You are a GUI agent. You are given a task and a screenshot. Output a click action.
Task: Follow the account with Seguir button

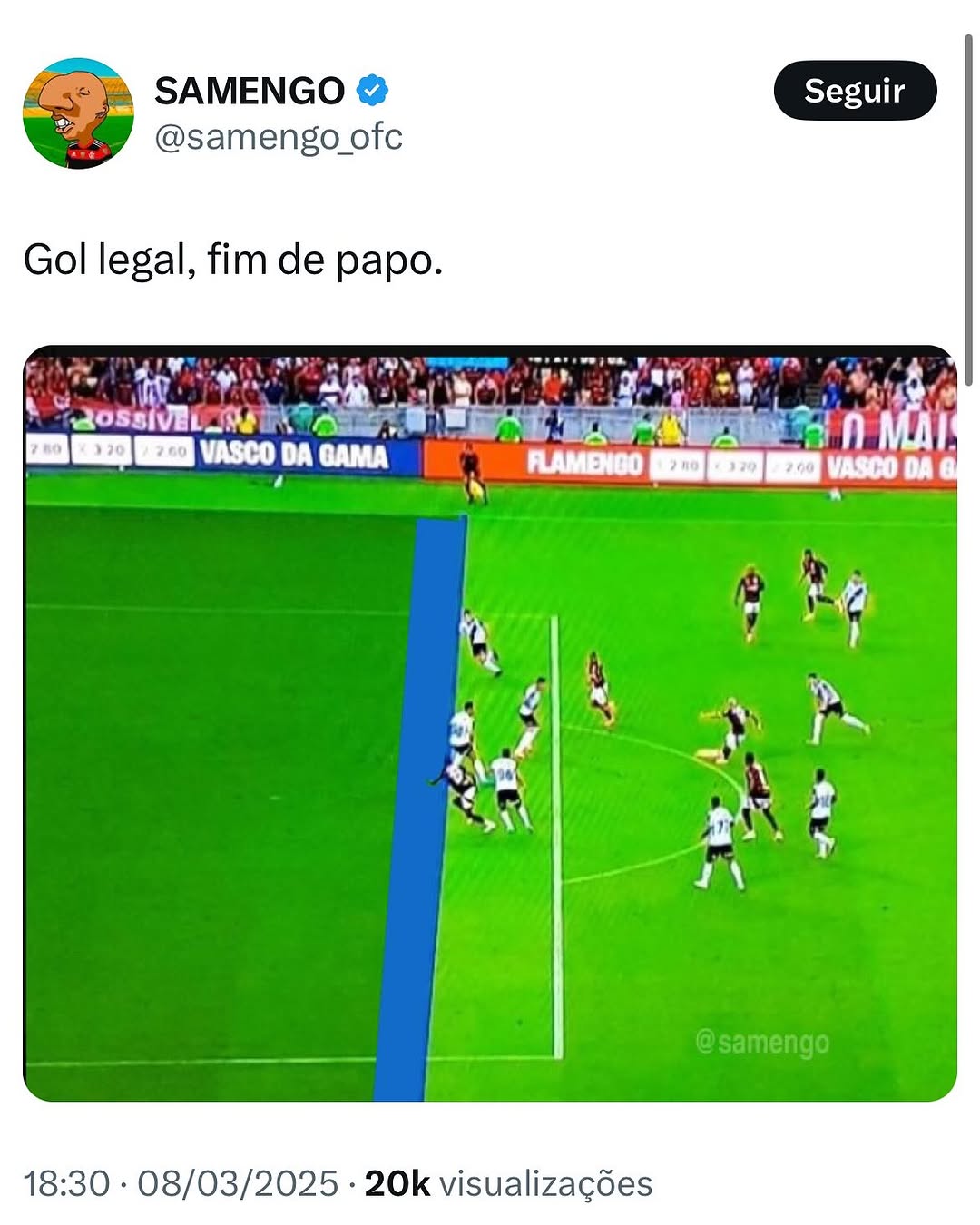pos(855,91)
